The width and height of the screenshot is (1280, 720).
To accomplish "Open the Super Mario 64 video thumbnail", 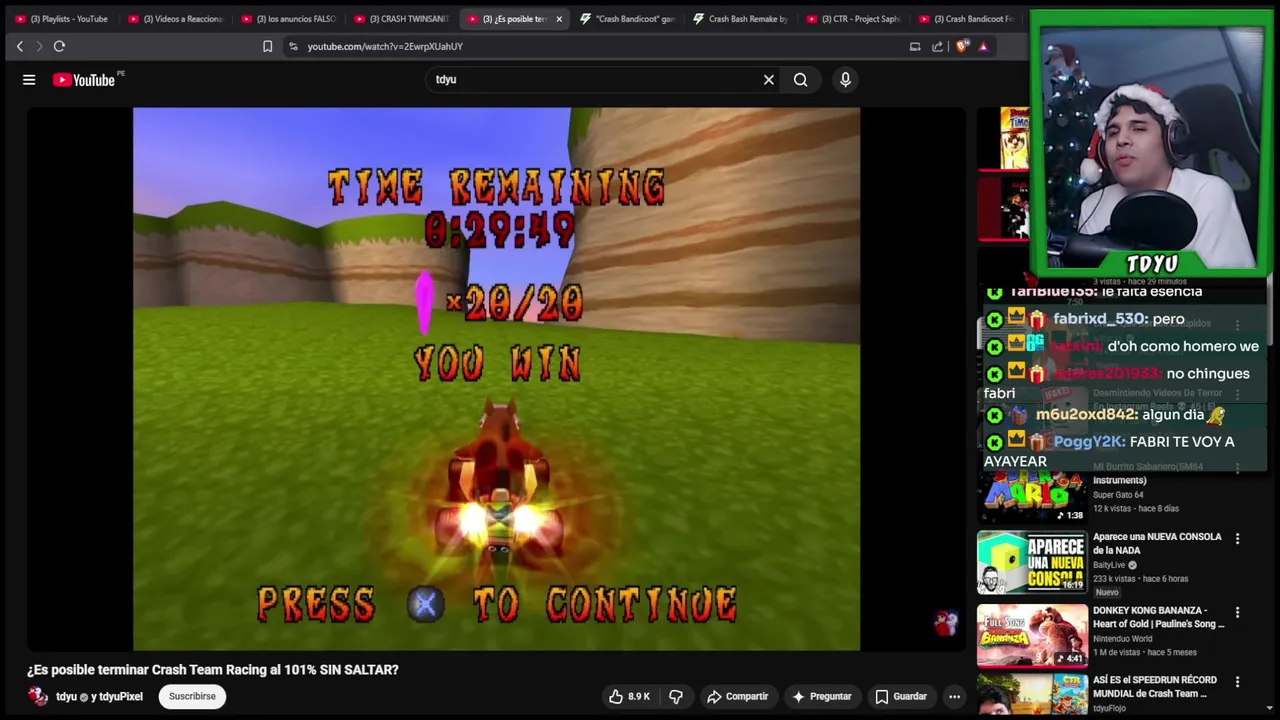I will point(1032,496).
